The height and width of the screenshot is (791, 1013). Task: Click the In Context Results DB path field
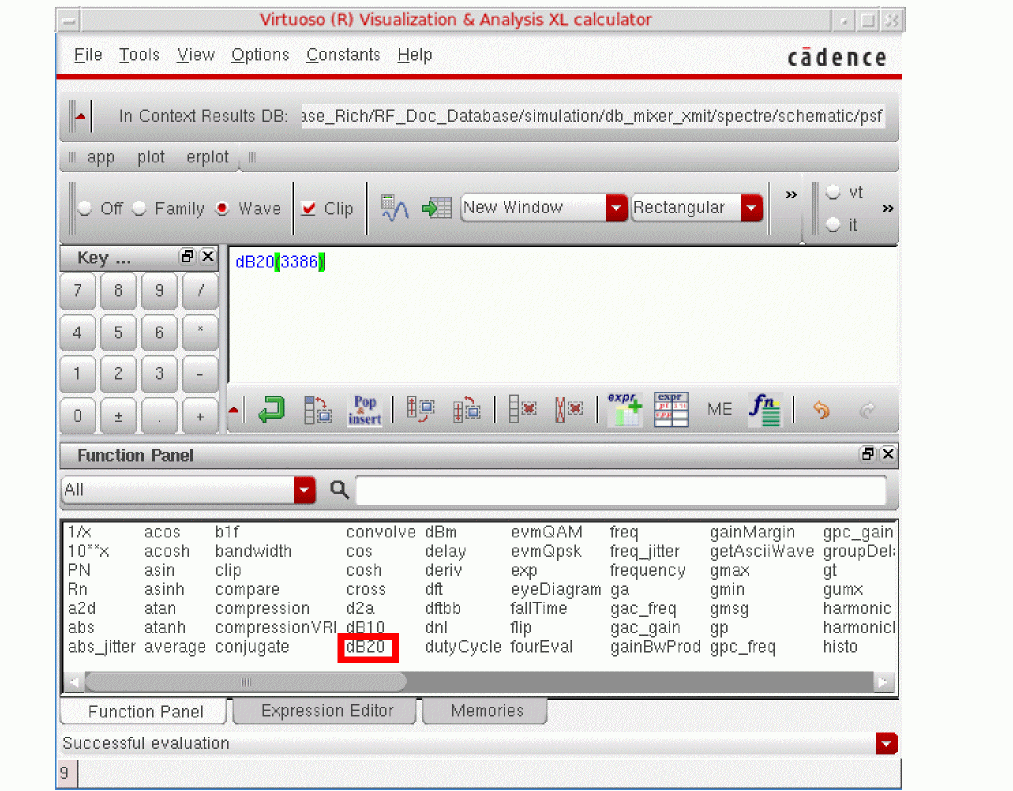(592, 116)
